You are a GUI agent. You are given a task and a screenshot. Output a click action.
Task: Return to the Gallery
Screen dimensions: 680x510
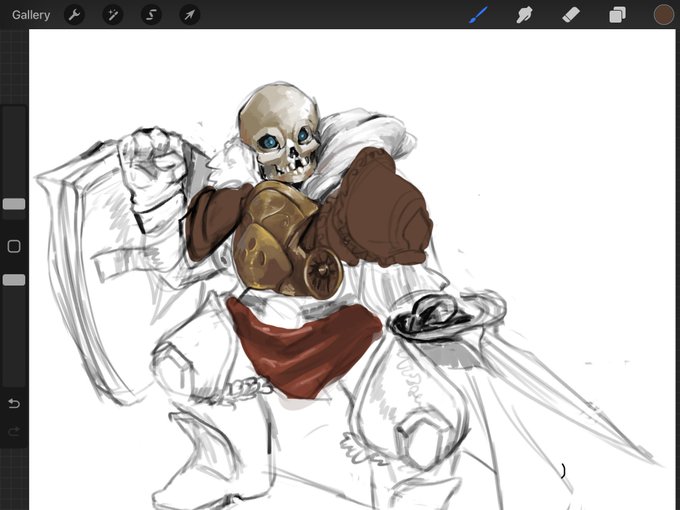click(x=31, y=15)
